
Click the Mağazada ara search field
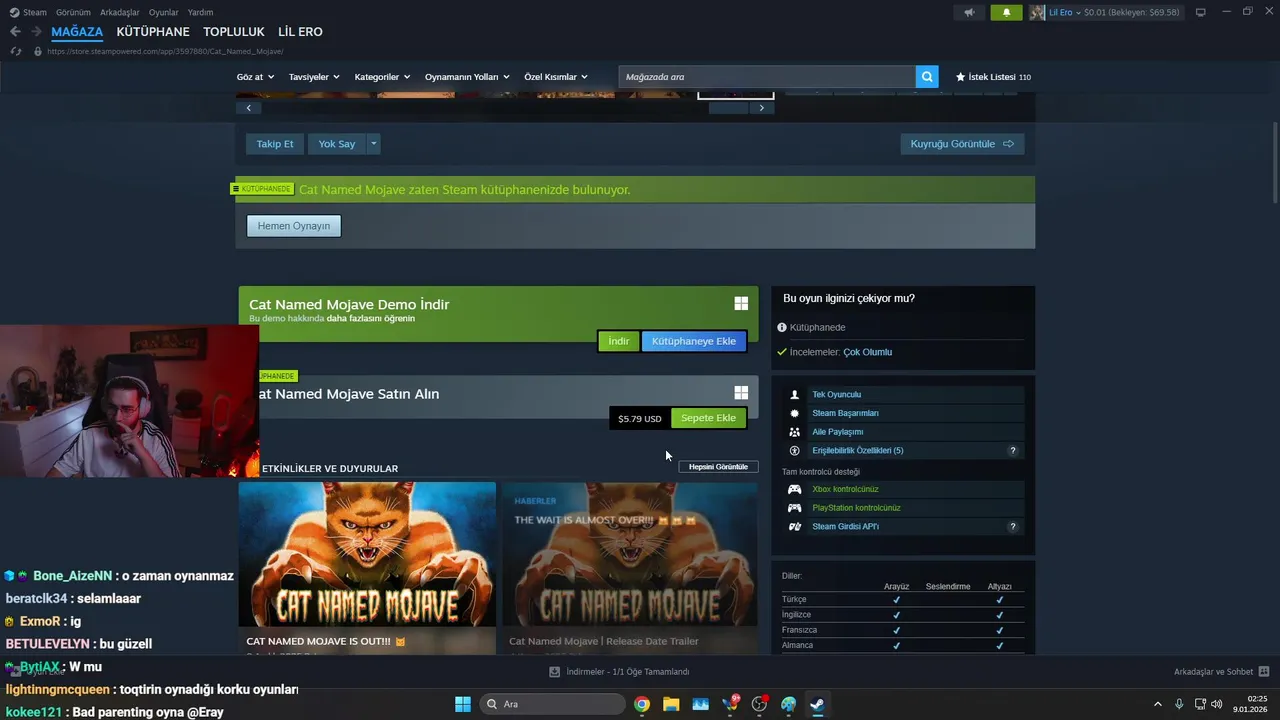767,77
